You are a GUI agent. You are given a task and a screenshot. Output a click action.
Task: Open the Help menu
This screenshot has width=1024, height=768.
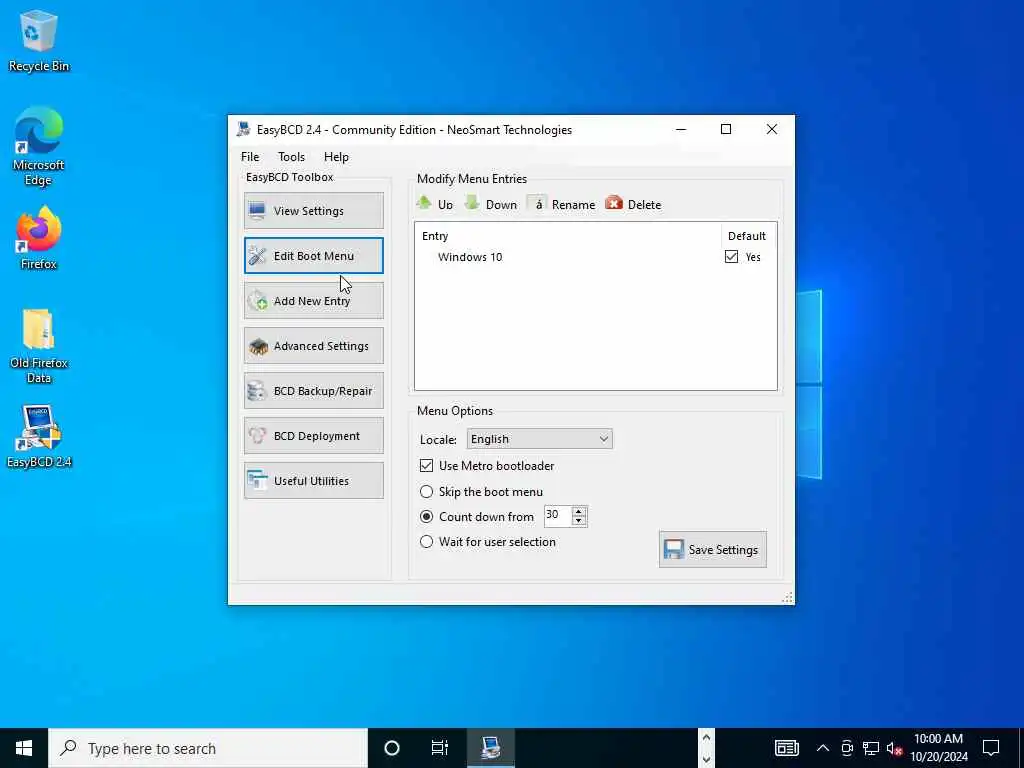click(336, 157)
